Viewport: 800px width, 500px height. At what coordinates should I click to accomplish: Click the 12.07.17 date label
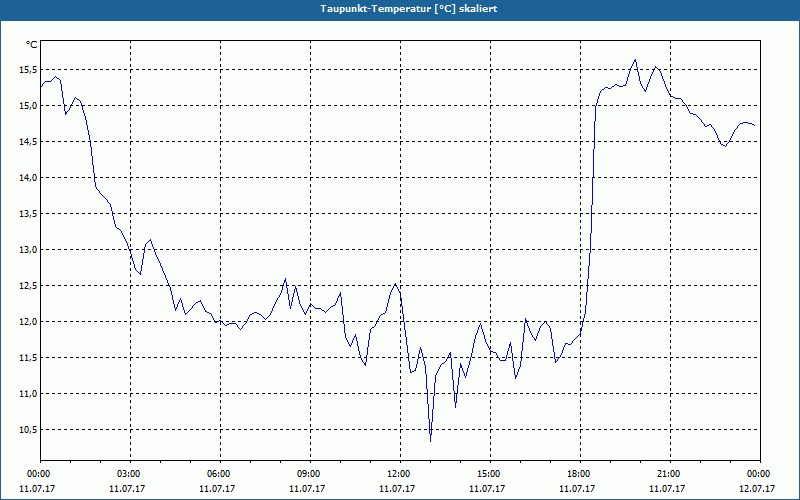(x=757, y=488)
